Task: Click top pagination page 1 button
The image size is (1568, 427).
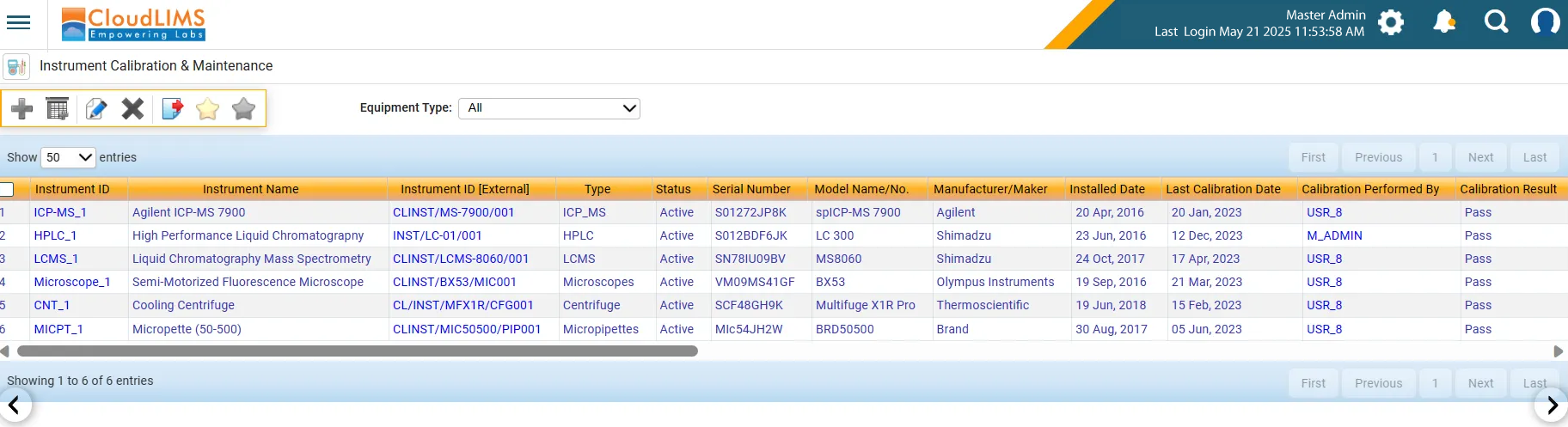Action: (x=1435, y=157)
